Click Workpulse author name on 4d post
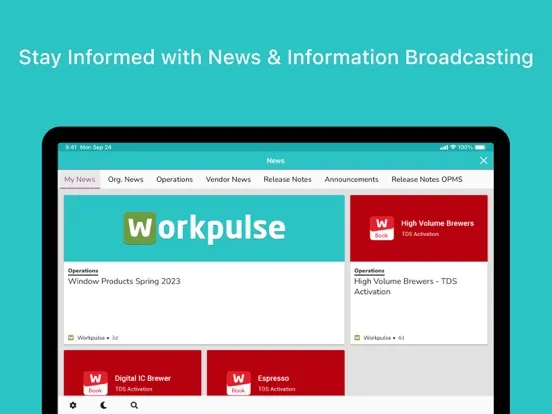This screenshot has width=552, height=414. click(x=377, y=338)
